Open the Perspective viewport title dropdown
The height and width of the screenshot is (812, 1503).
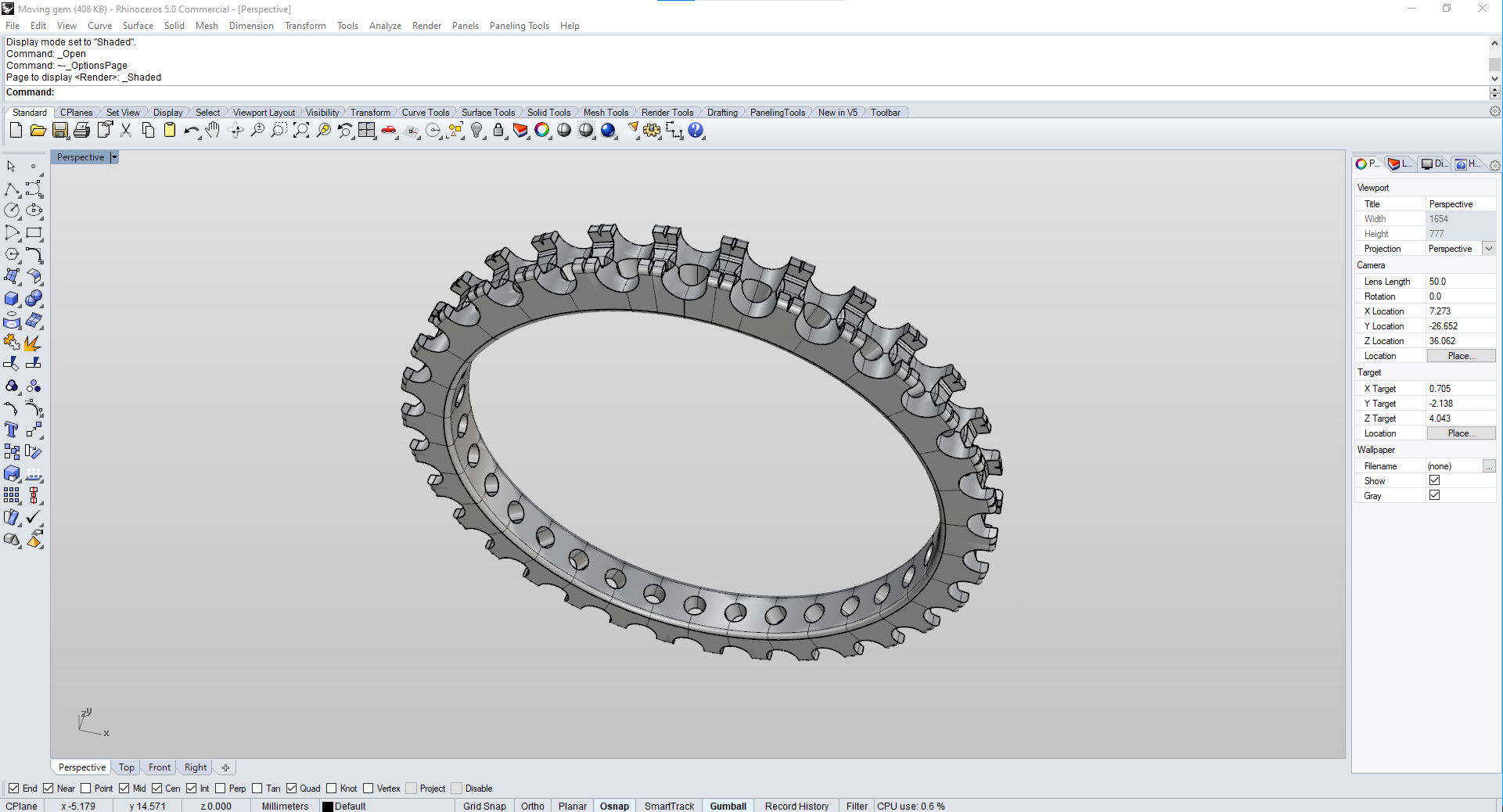click(114, 157)
